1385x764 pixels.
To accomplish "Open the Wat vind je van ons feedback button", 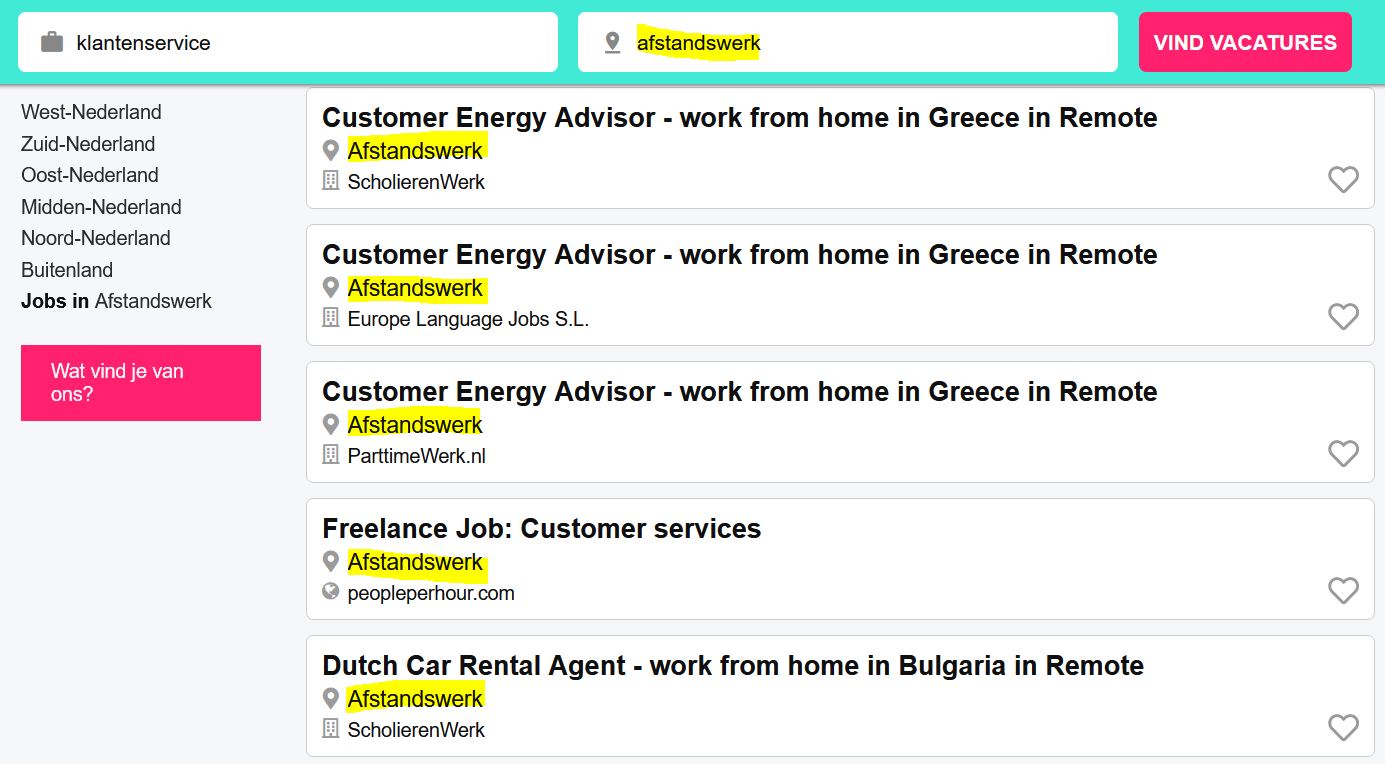I will (141, 383).
